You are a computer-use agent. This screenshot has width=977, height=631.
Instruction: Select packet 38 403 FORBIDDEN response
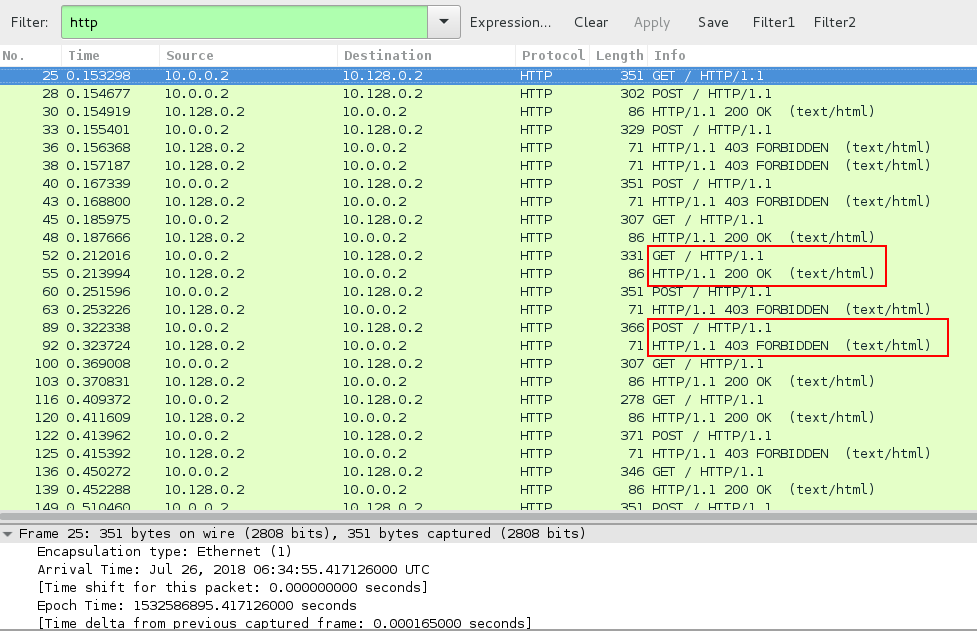pos(488,166)
